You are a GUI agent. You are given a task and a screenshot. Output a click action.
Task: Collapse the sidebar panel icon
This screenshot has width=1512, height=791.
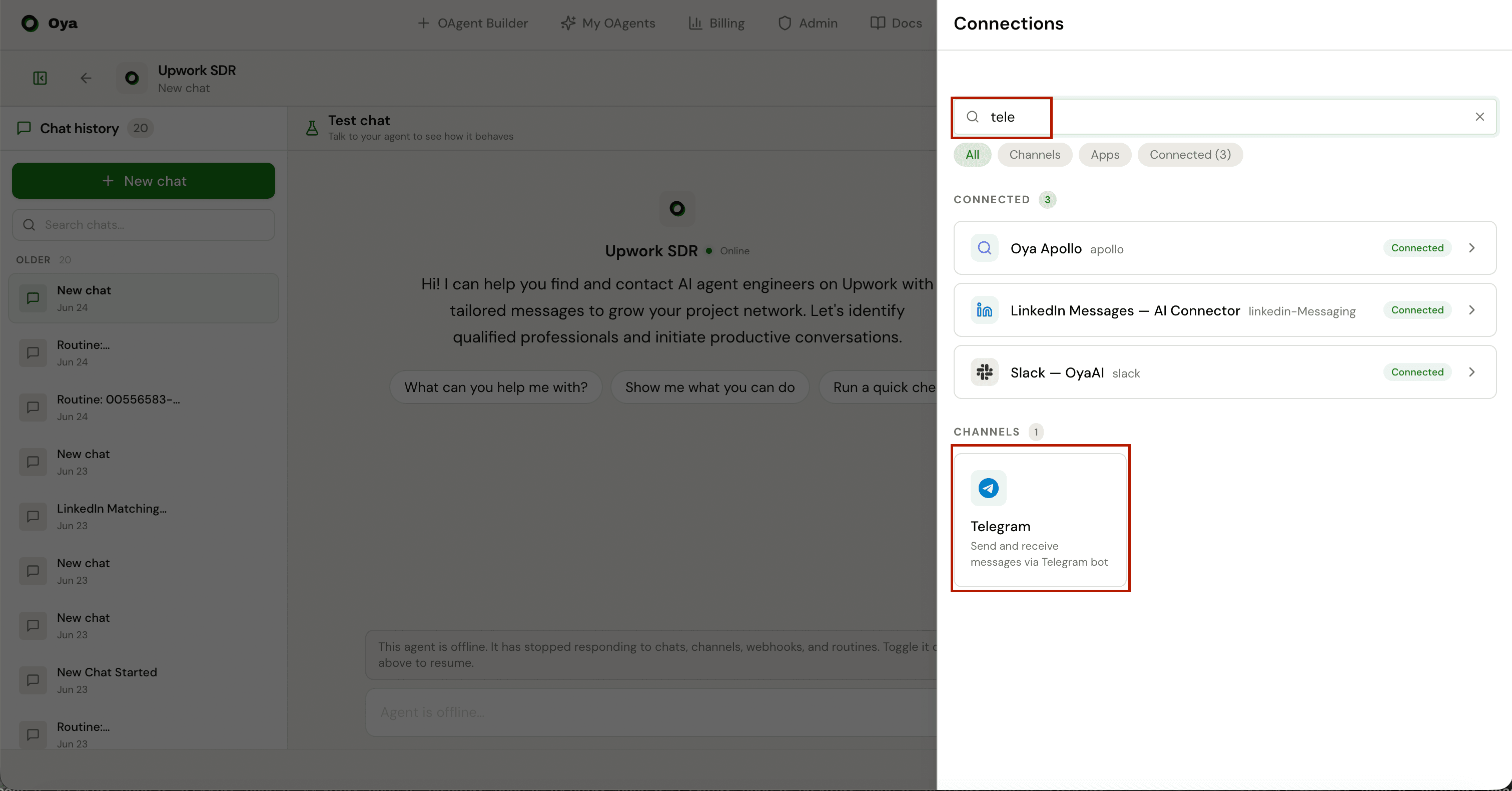40,78
